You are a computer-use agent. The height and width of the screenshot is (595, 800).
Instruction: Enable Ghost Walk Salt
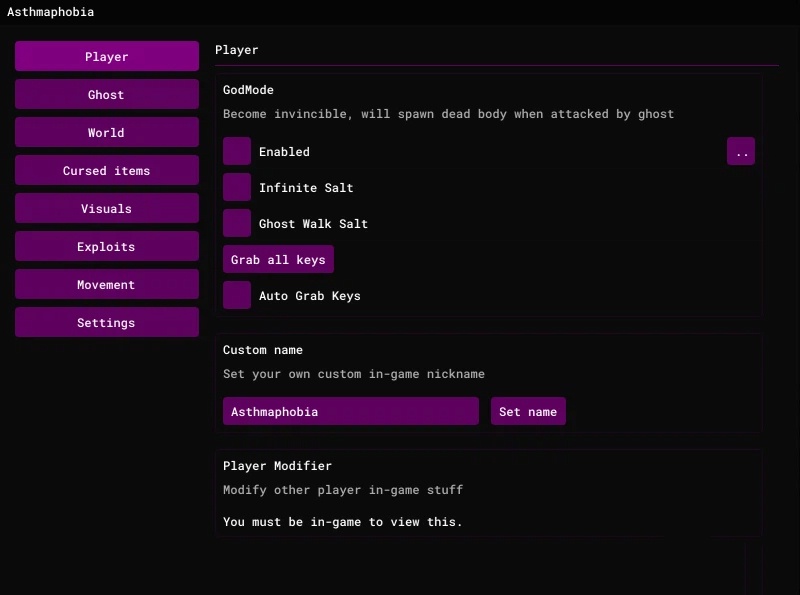click(x=236, y=222)
